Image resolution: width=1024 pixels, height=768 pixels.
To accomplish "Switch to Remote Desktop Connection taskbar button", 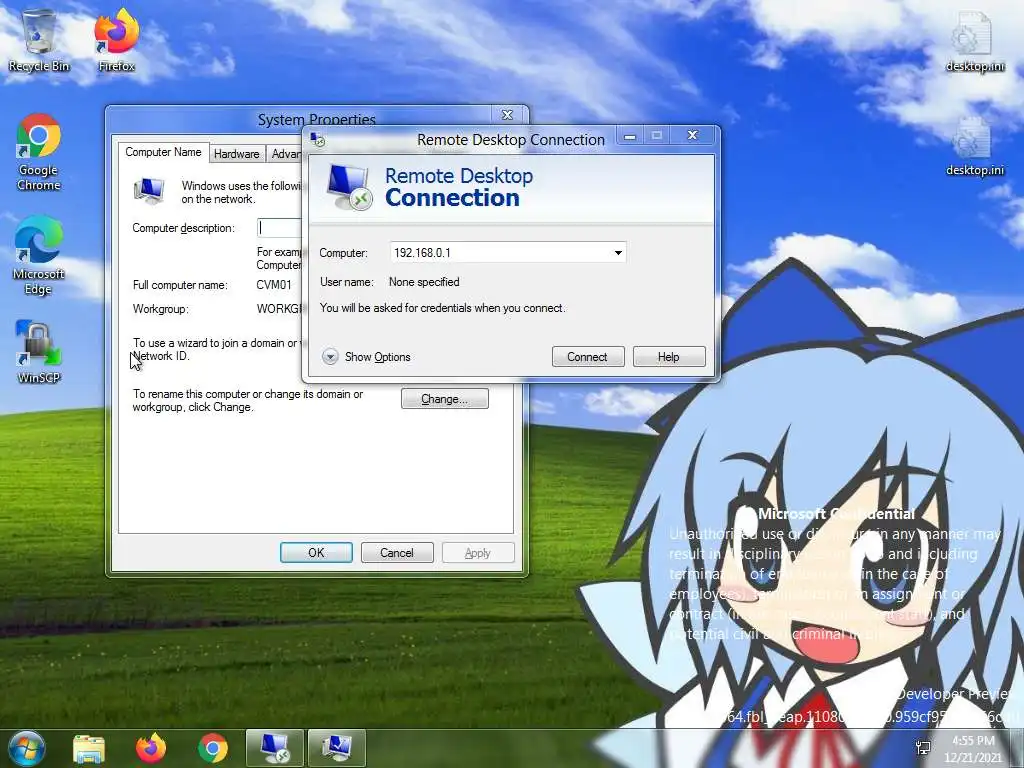I will click(274, 748).
